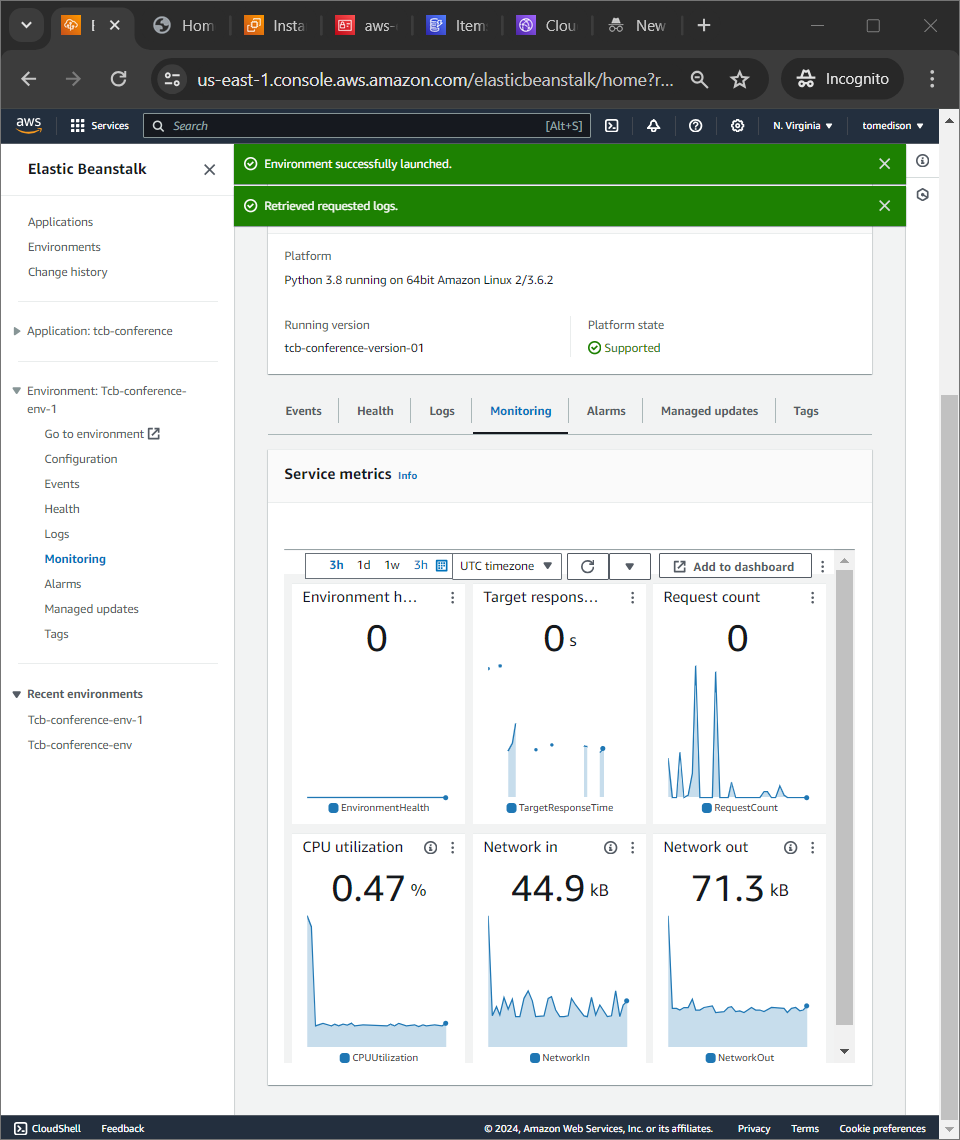
Task: Open CloudShell in the footer bar
Action: pos(48,1128)
